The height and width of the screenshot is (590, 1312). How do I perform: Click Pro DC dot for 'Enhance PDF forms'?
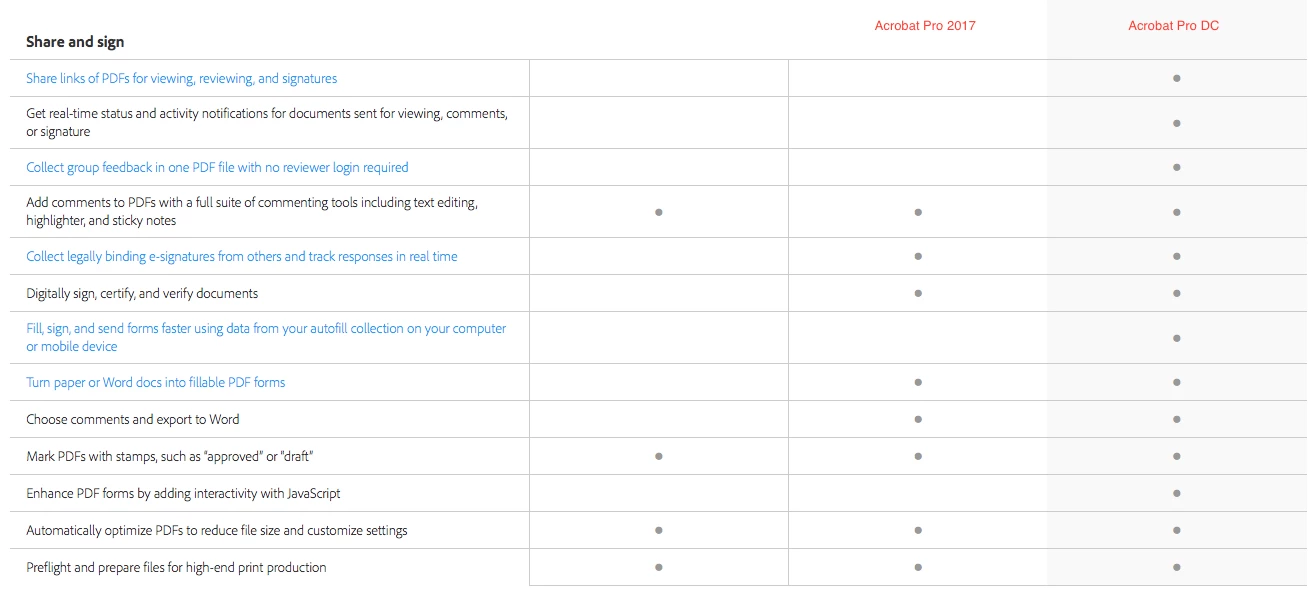click(x=1177, y=493)
